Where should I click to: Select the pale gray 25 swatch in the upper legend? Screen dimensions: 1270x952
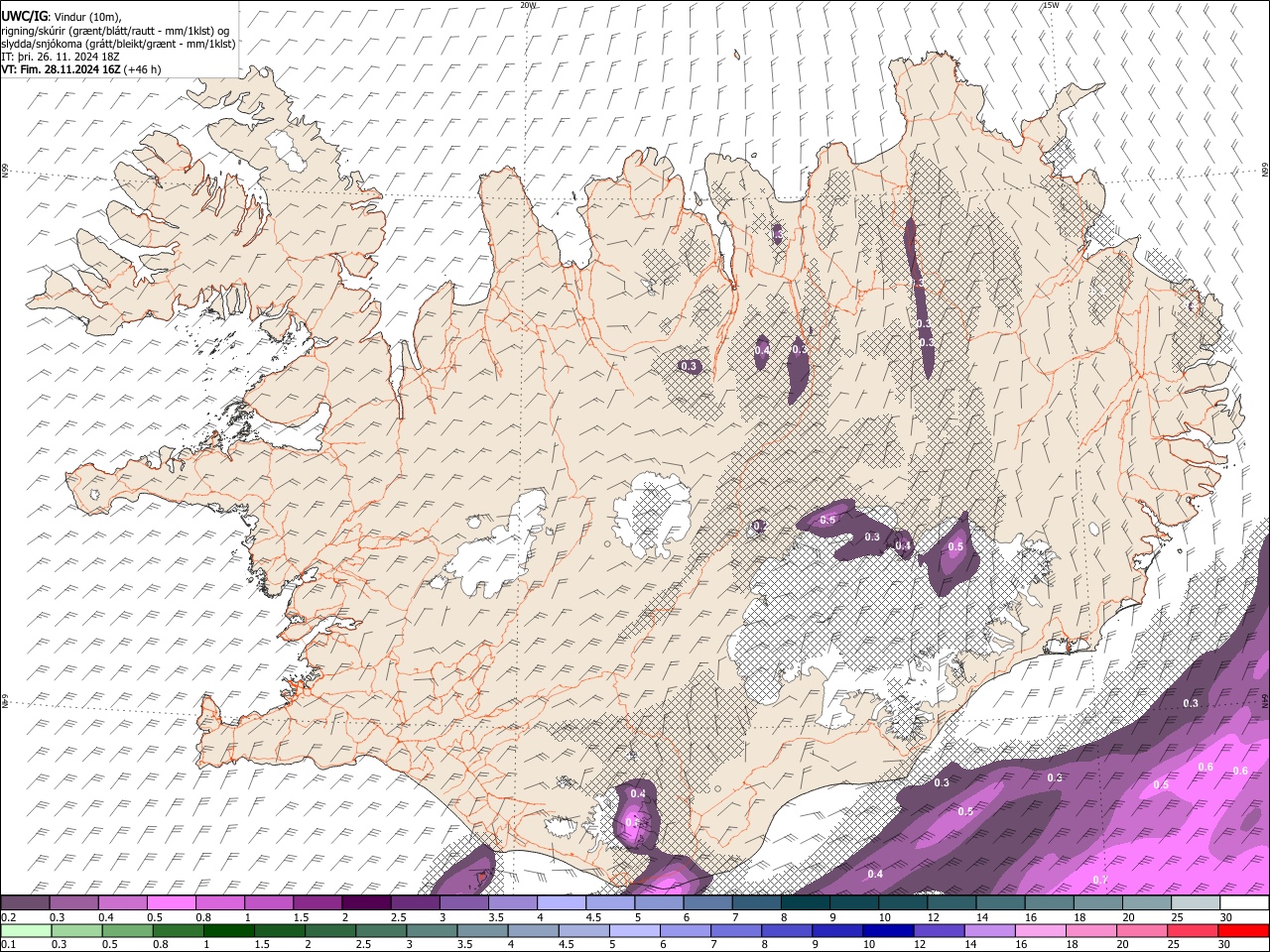(x=1196, y=902)
